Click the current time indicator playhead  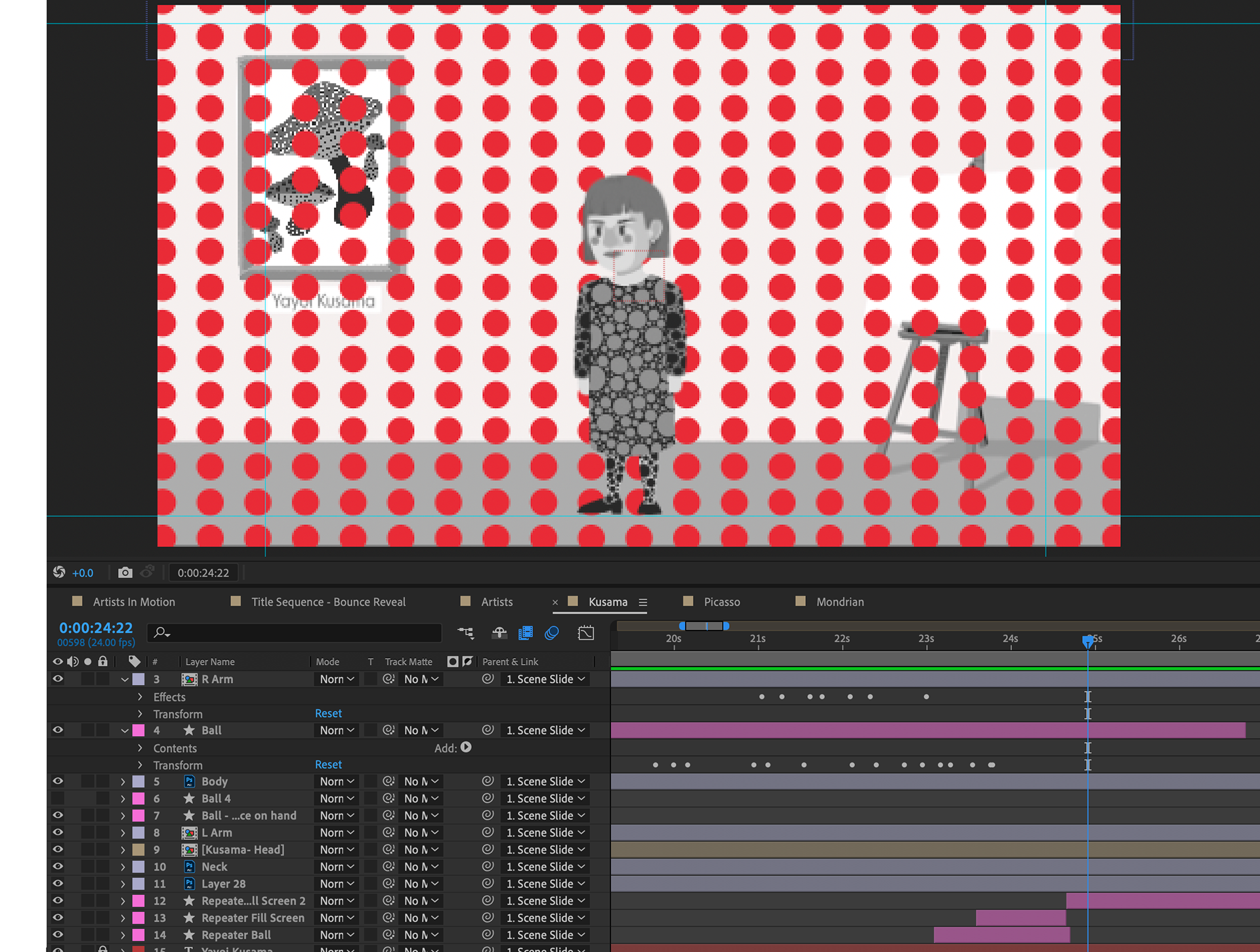tap(1088, 641)
